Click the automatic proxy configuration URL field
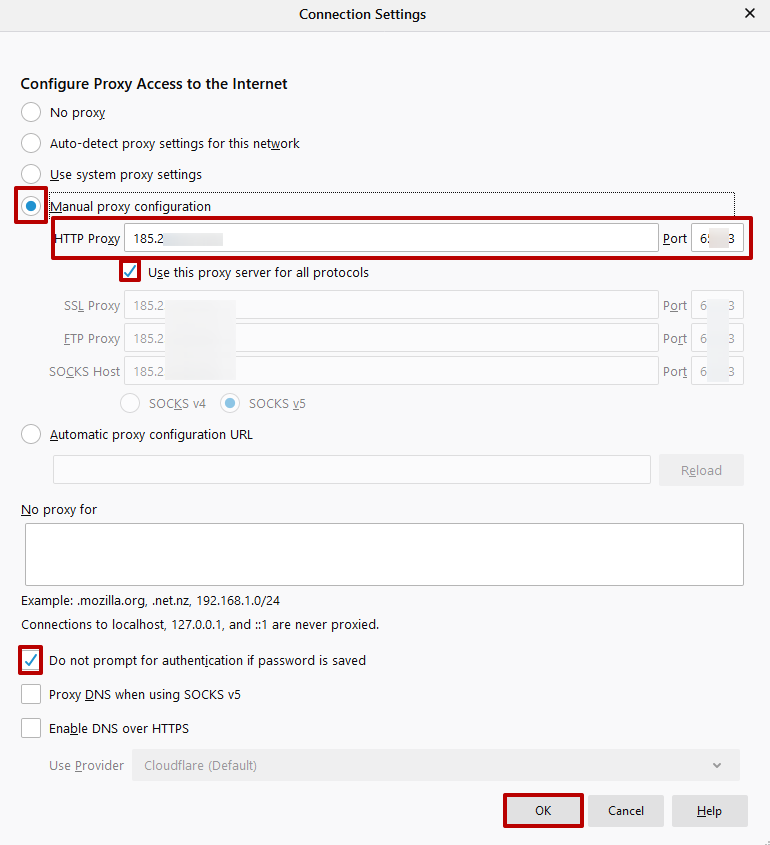770x845 pixels. [352, 470]
